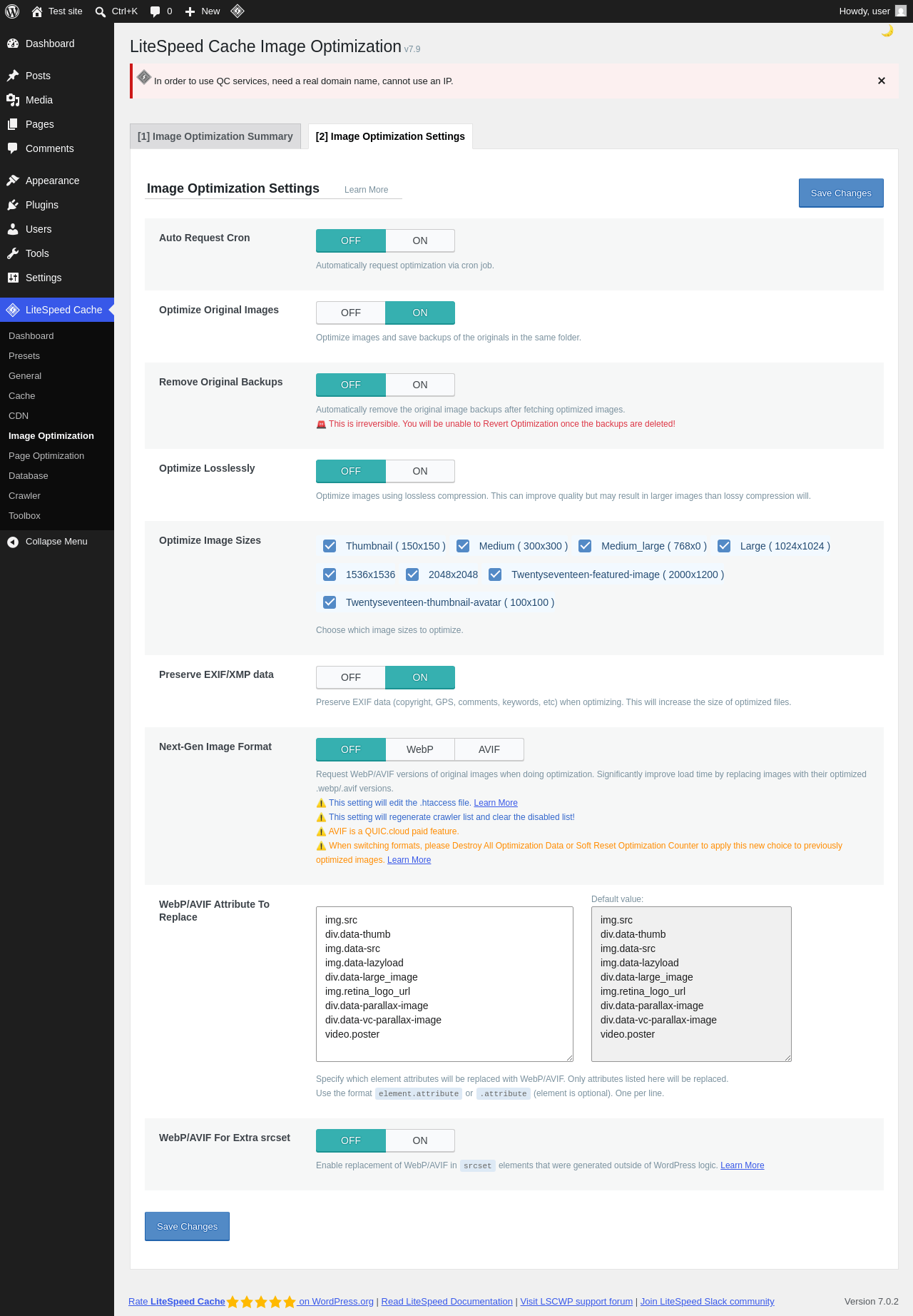Open the comments bubble icon in admin bar
The height and width of the screenshot is (1316, 913).
(155, 11)
